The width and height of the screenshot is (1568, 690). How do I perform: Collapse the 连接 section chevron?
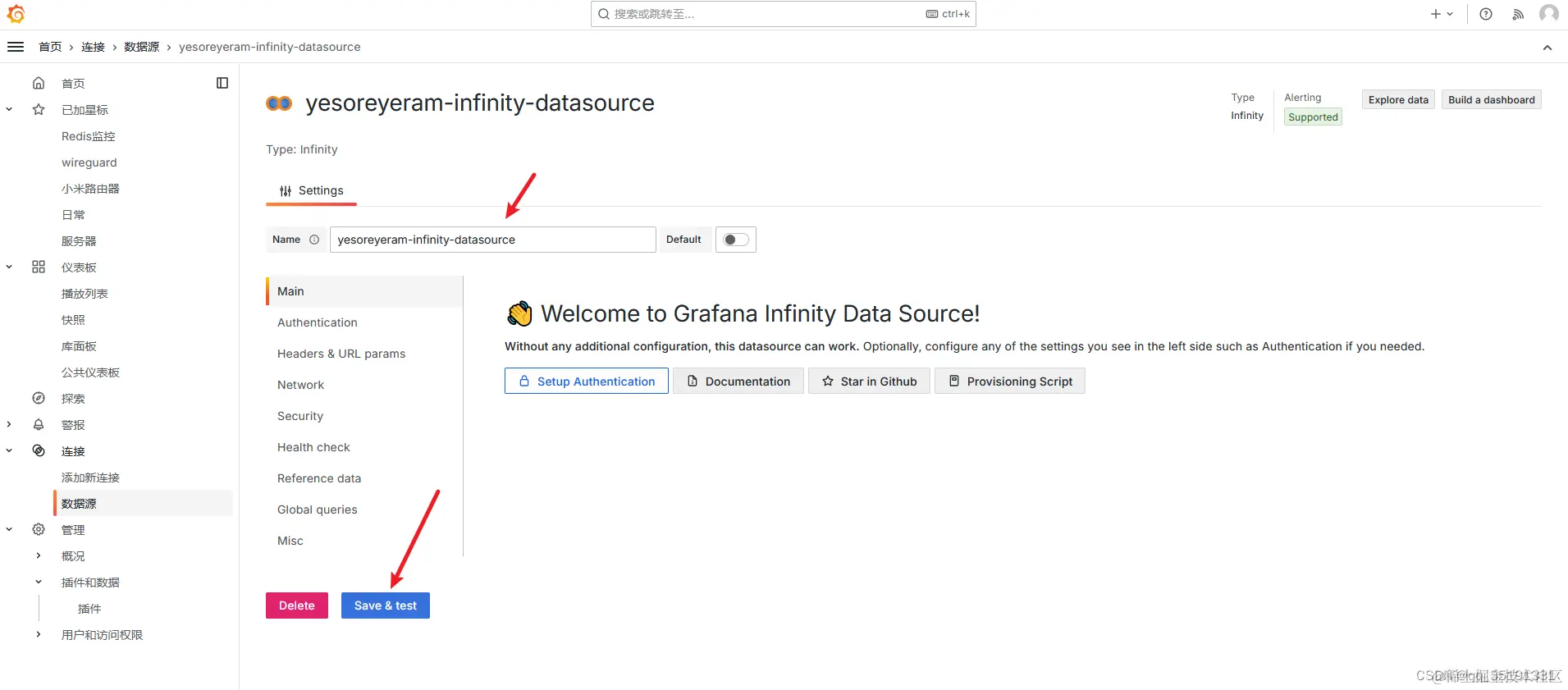tap(9, 450)
